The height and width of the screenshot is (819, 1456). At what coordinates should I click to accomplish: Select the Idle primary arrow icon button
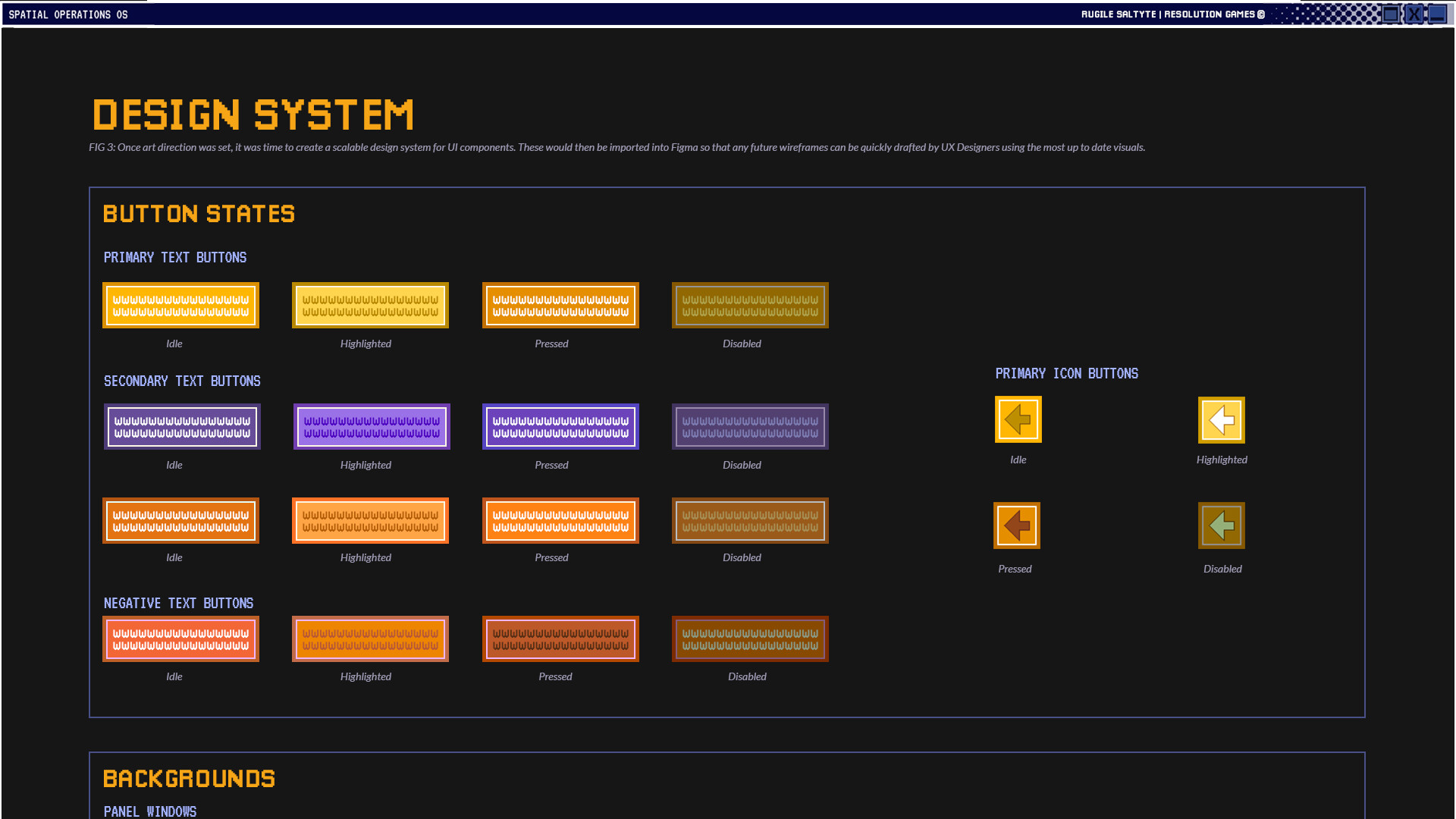click(1017, 419)
